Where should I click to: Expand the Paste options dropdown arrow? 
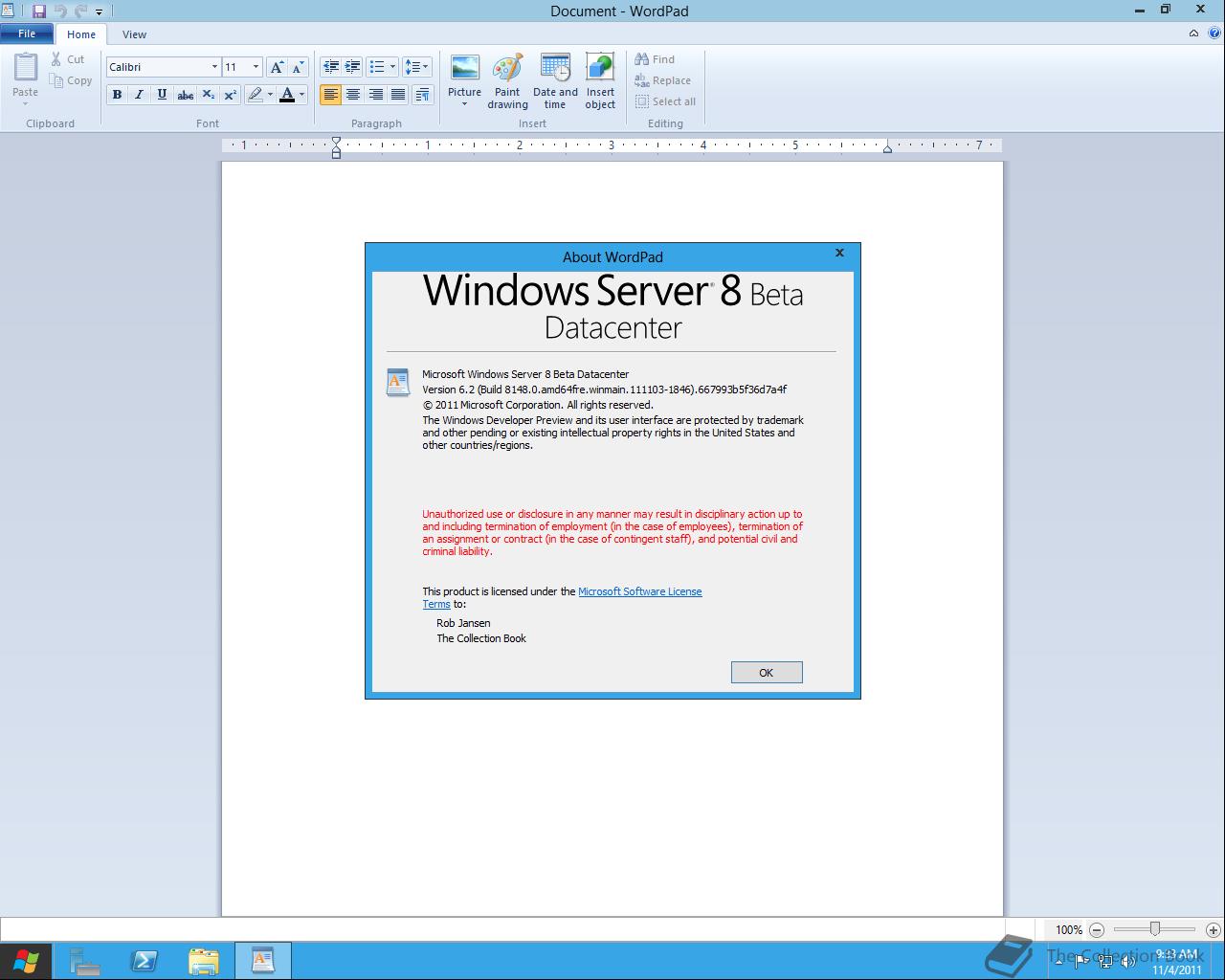(x=26, y=103)
